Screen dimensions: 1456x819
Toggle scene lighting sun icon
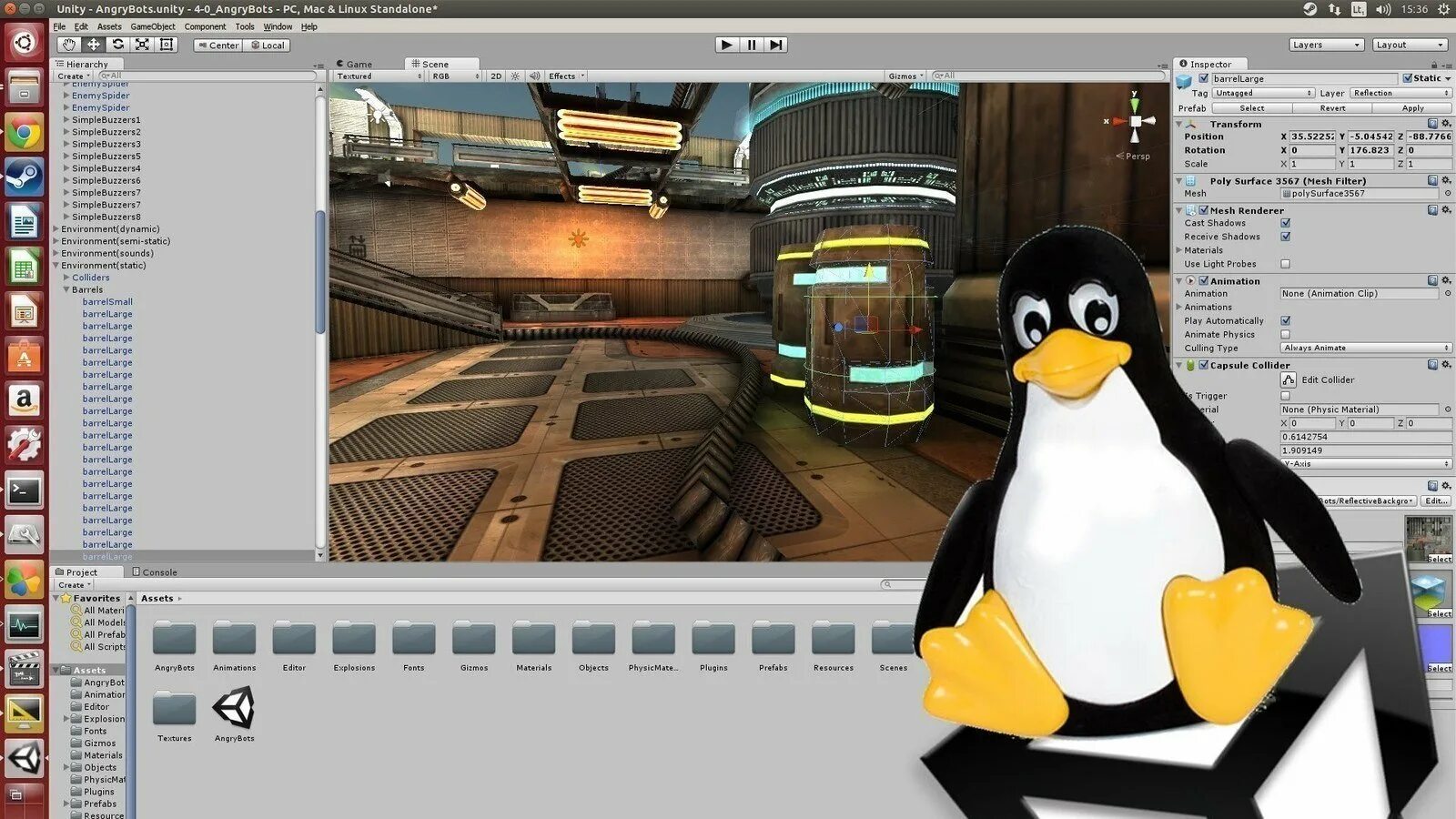click(515, 76)
